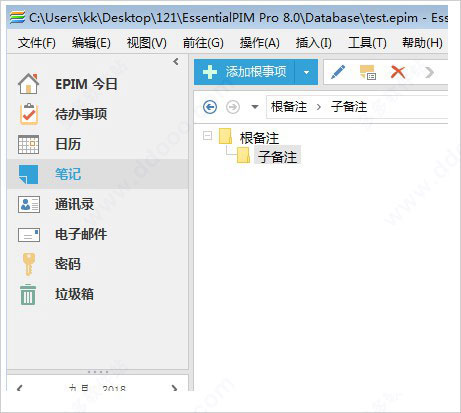Open the 操作(A) menu

[x=259, y=43]
